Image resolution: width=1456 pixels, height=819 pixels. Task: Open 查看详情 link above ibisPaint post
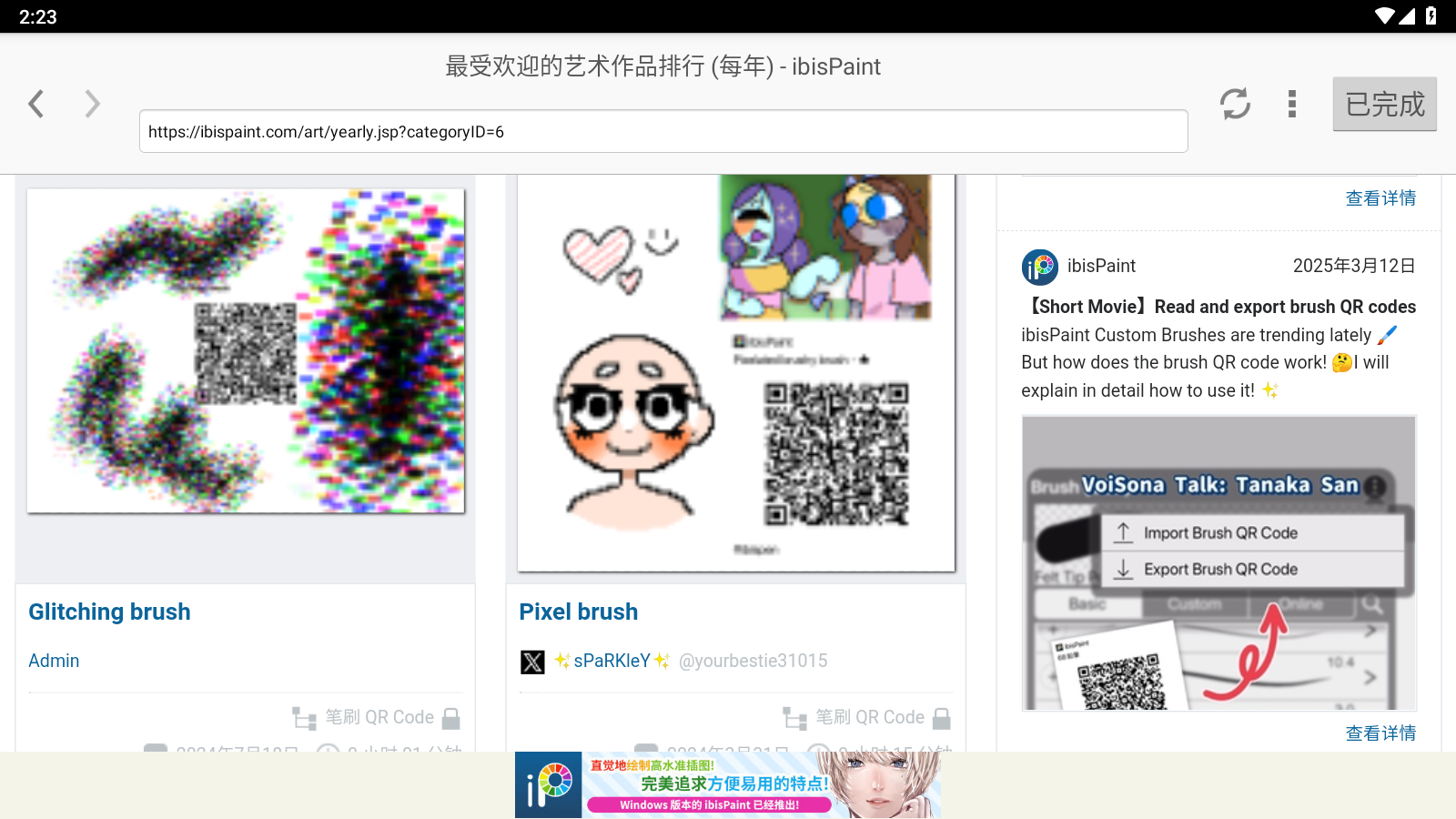tap(1380, 198)
